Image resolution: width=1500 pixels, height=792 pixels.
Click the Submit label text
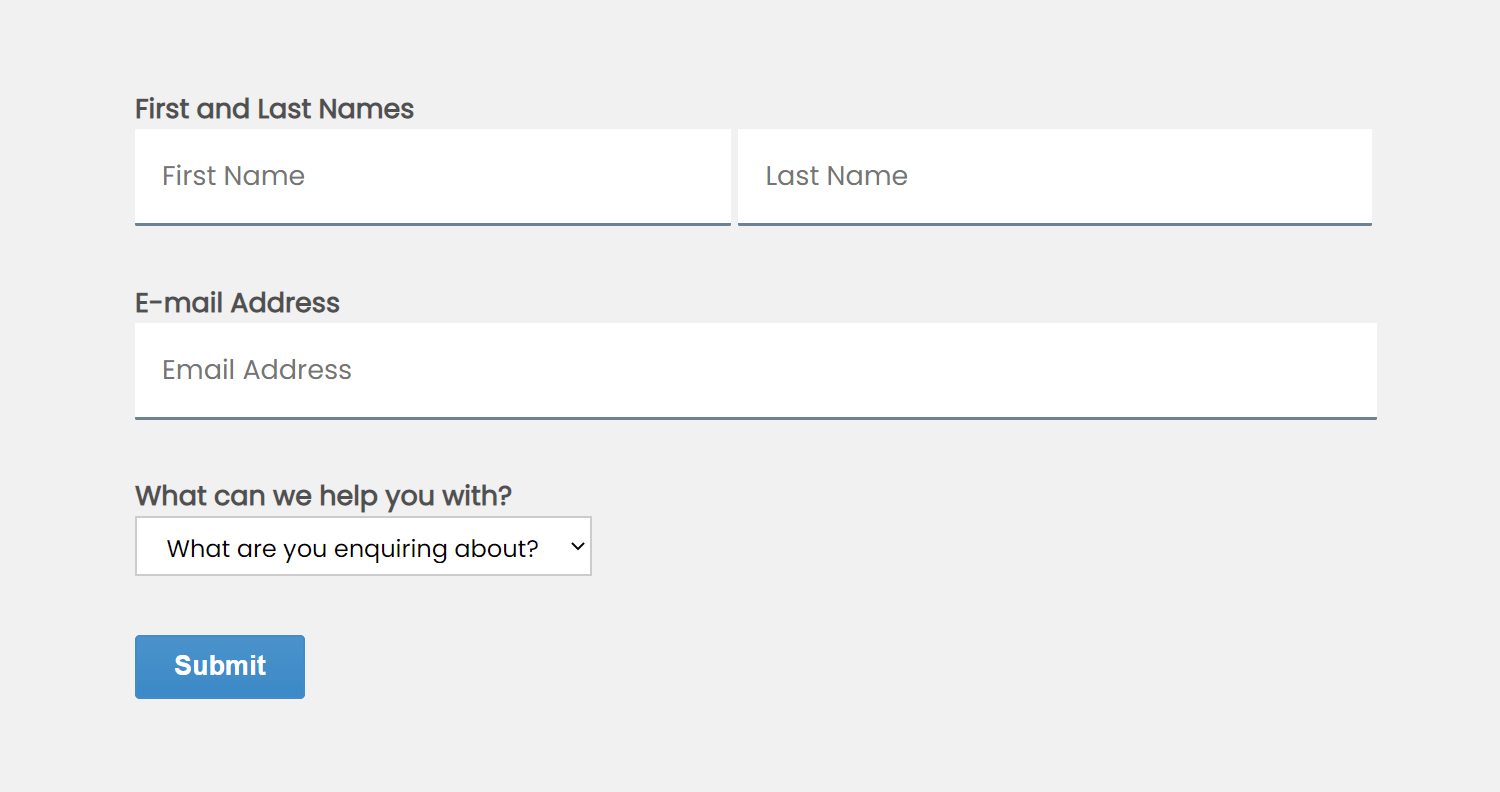pyautogui.click(x=219, y=666)
